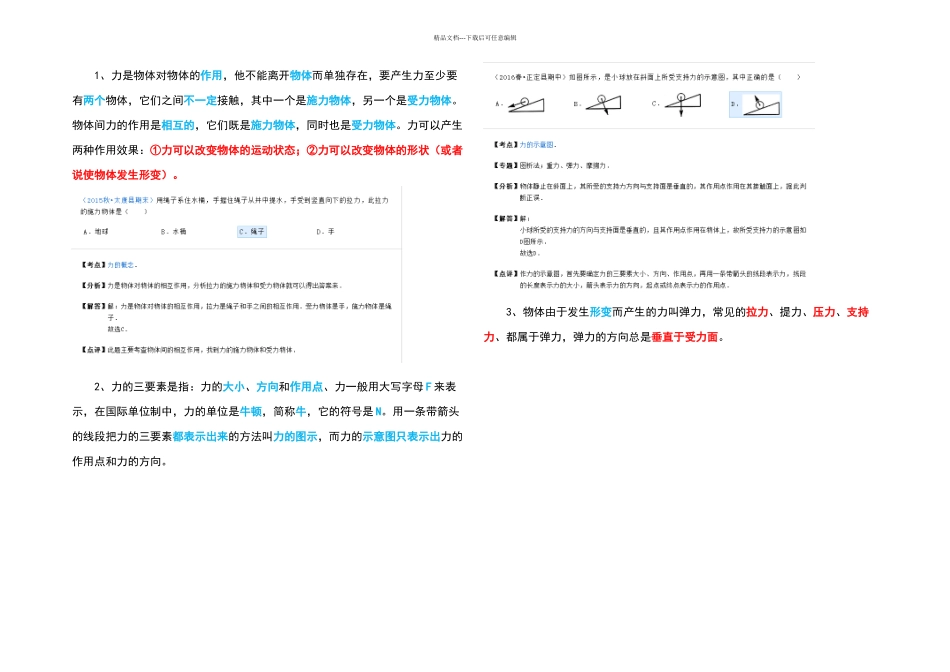Choose incline diagram option A

520,104
